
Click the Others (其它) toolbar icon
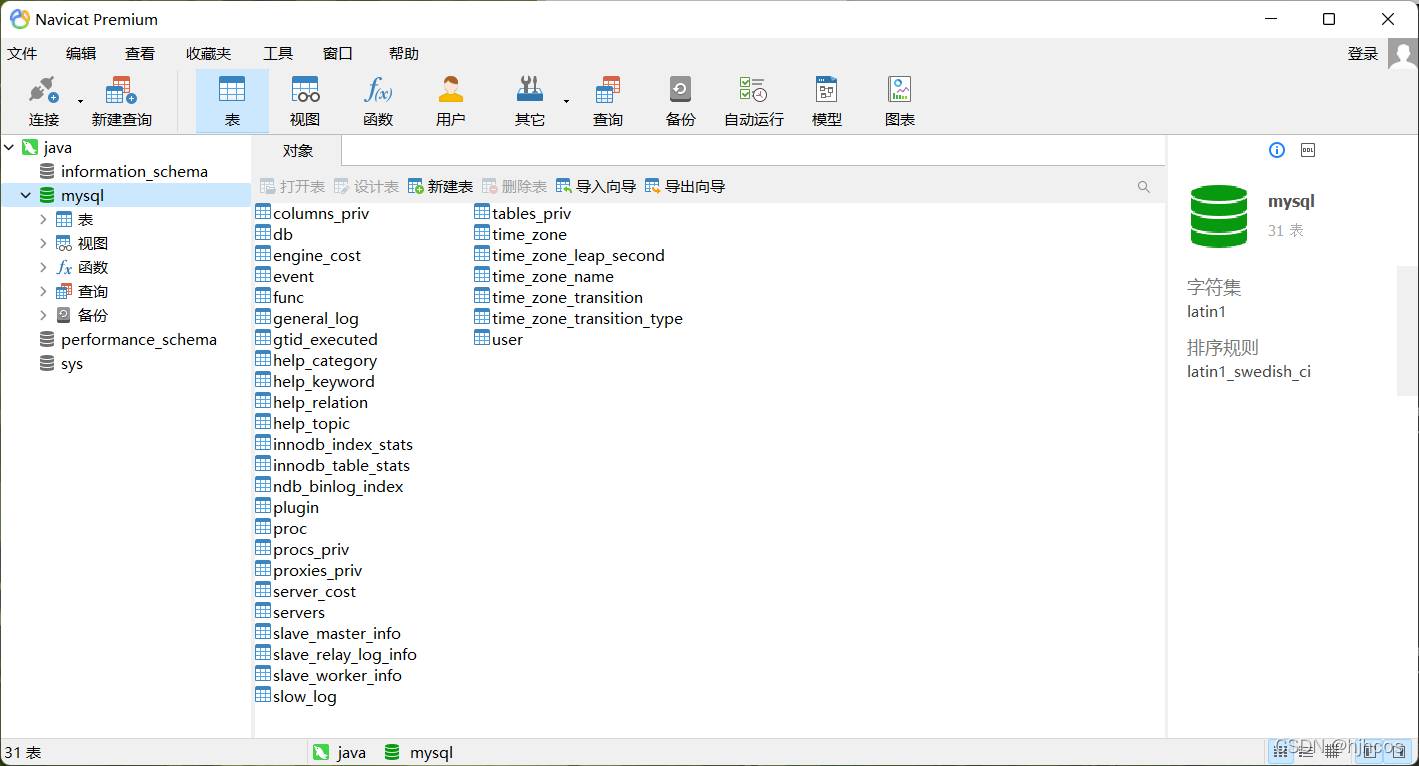coord(530,91)
